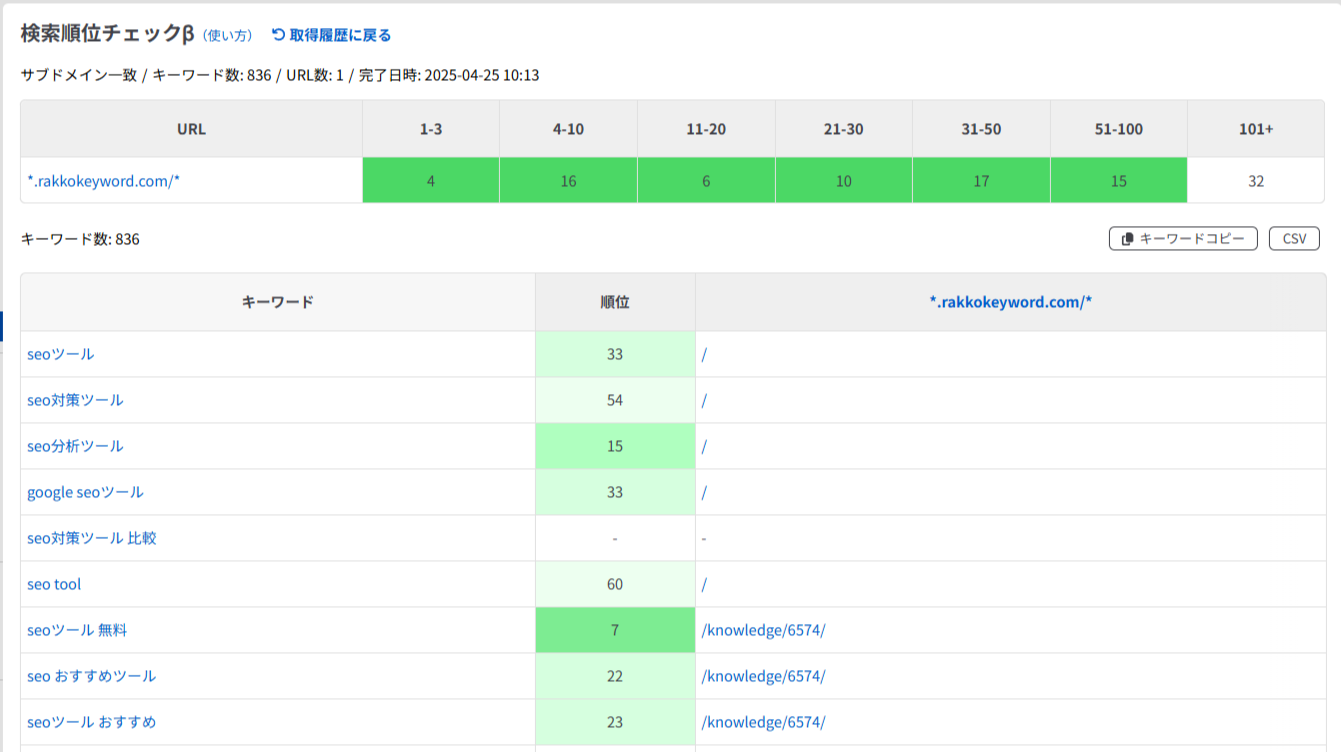Open the *.rakkokeyword.com/* link in summary table
This screenshot has width=1341, height=752.
[x=103, y=181]
